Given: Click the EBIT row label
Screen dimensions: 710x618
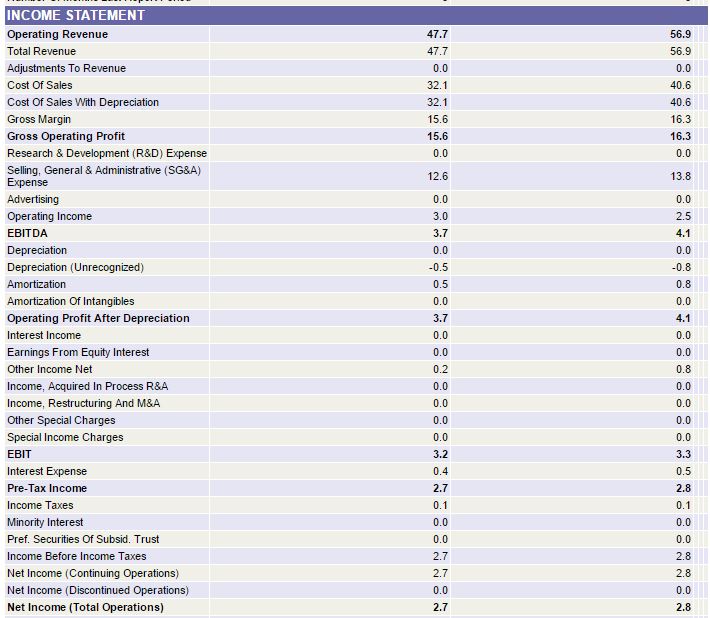Looking at the screenshot, I should point(19,454).
